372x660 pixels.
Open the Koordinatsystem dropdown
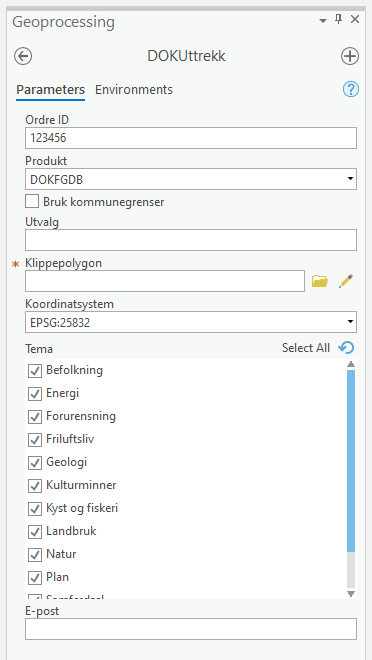click(191, 322)
